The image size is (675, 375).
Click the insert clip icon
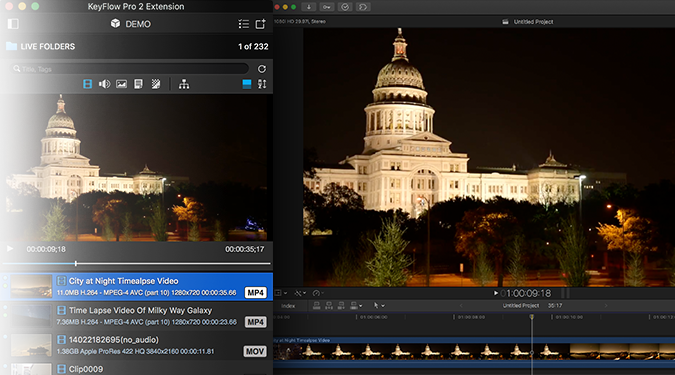329,306
